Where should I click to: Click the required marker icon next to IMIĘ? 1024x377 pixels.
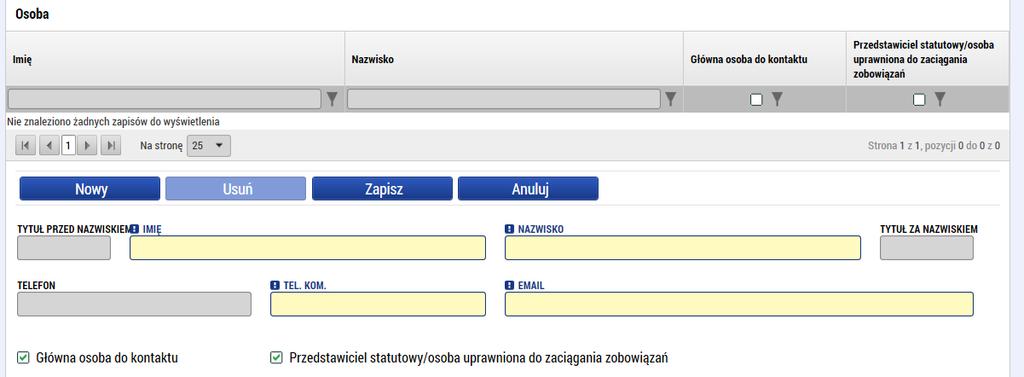pyautogui.click(x=135, y=229)
